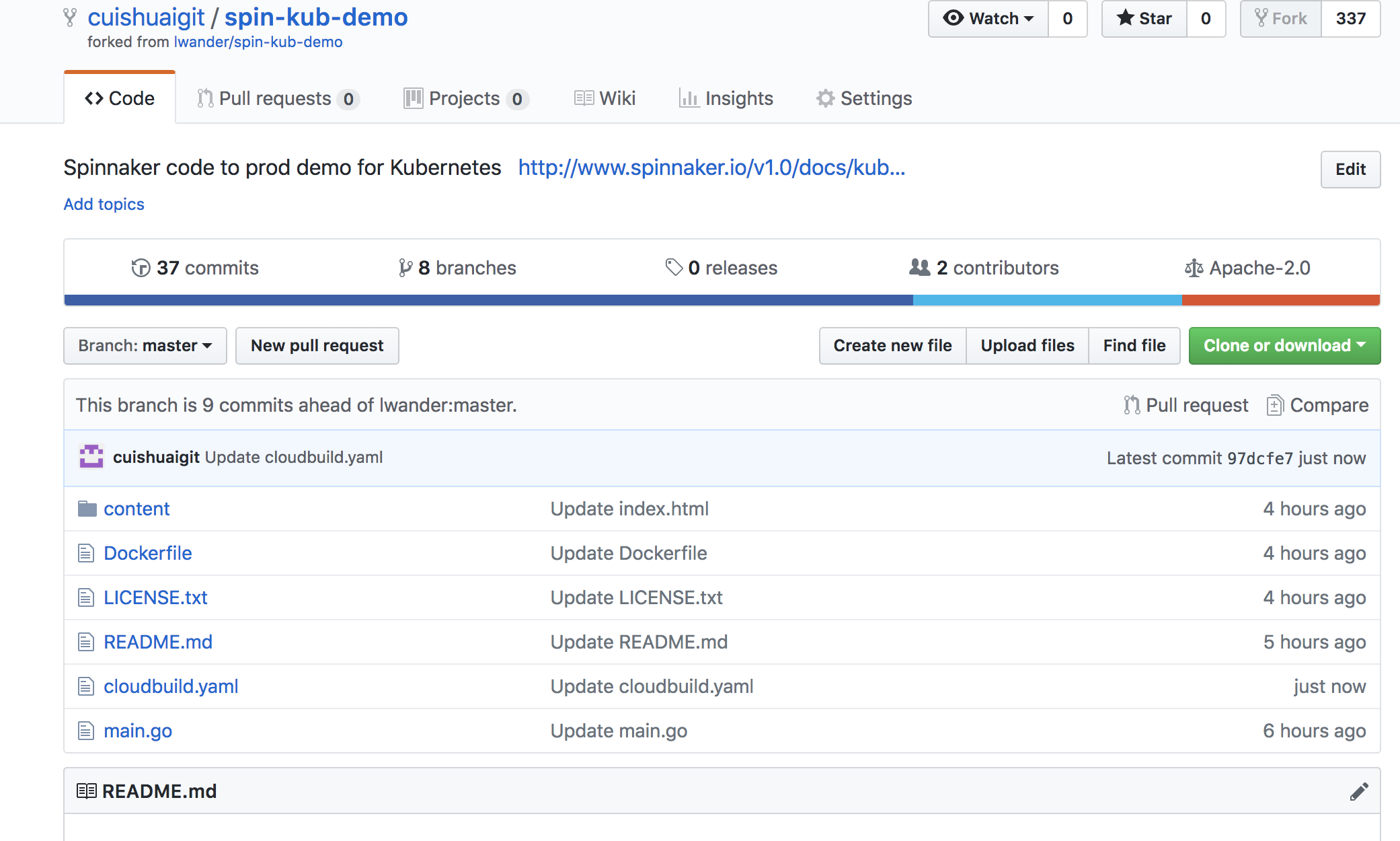
Task: Click Upload files button
Action: [x=1027, y=346]
